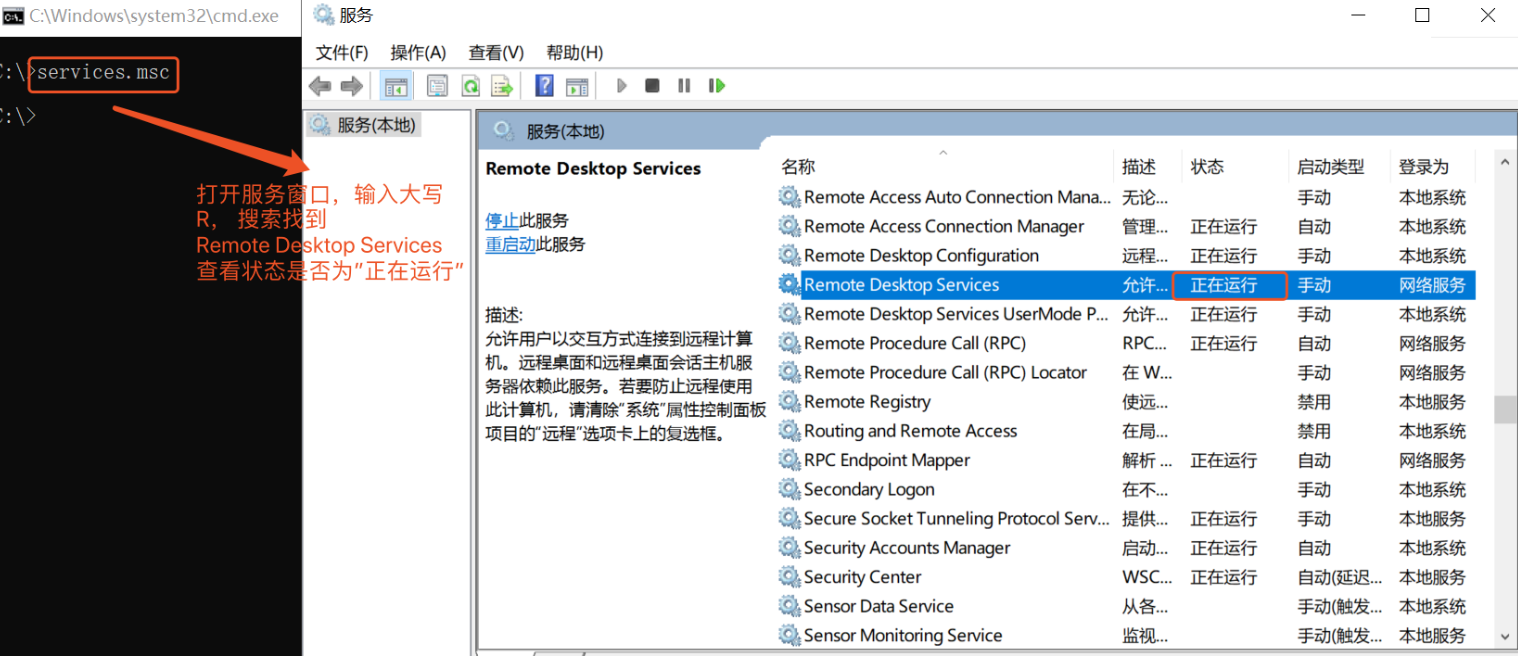1518x656 pixels.
Task: Click the Refresh icon in the toolbar
Action: pos(470,85)
